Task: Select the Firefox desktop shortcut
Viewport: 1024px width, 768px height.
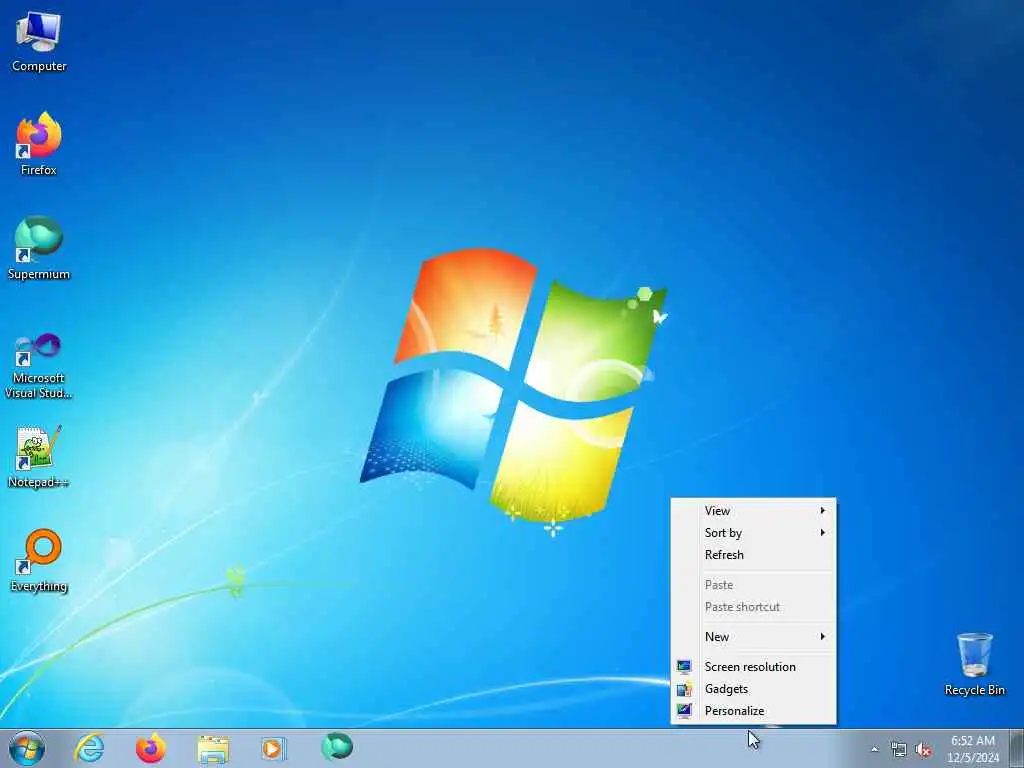Action: click(39, 144)
